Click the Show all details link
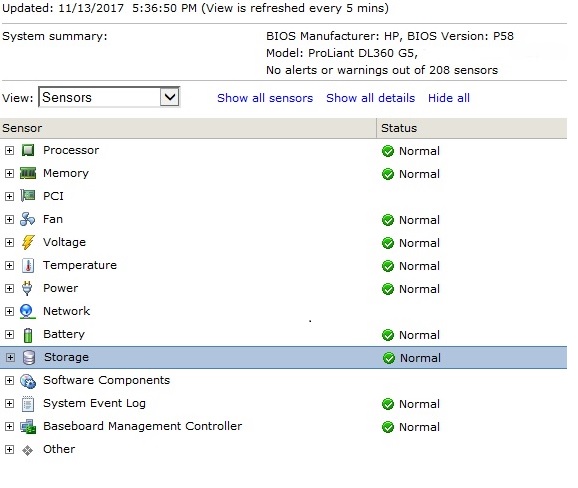The width and height of the screenshot is (578, 488). pyautogui.click(x=370, y=98)
